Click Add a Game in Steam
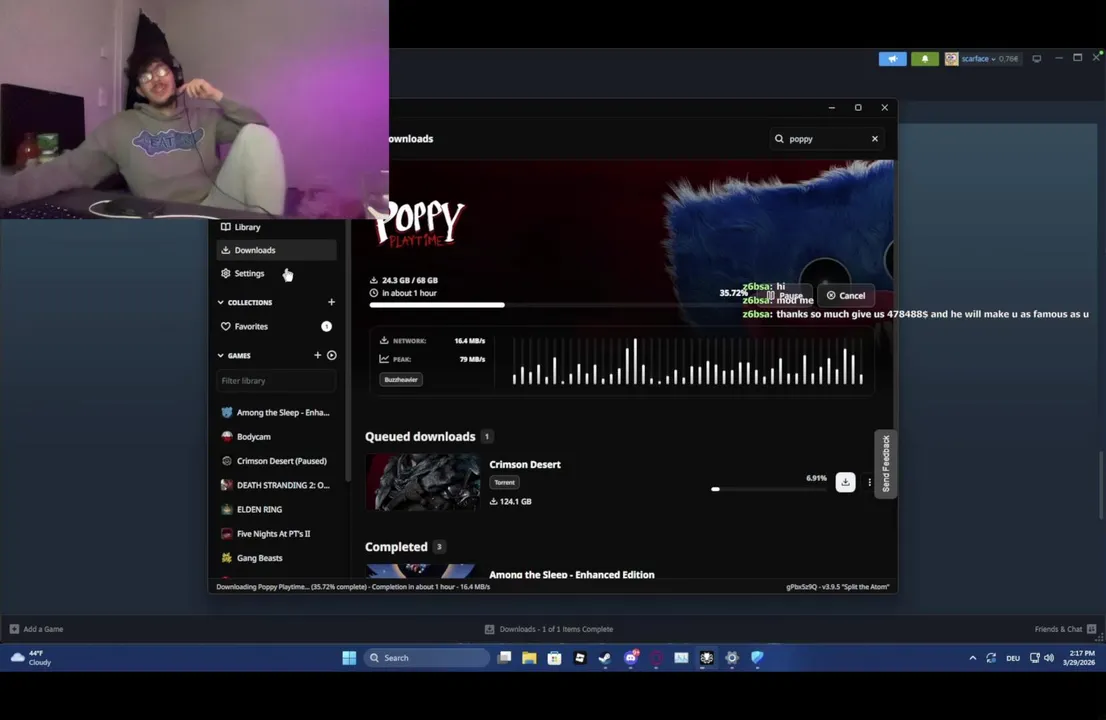The width and height of the screenshot is (1106, 720). (37, 629)
